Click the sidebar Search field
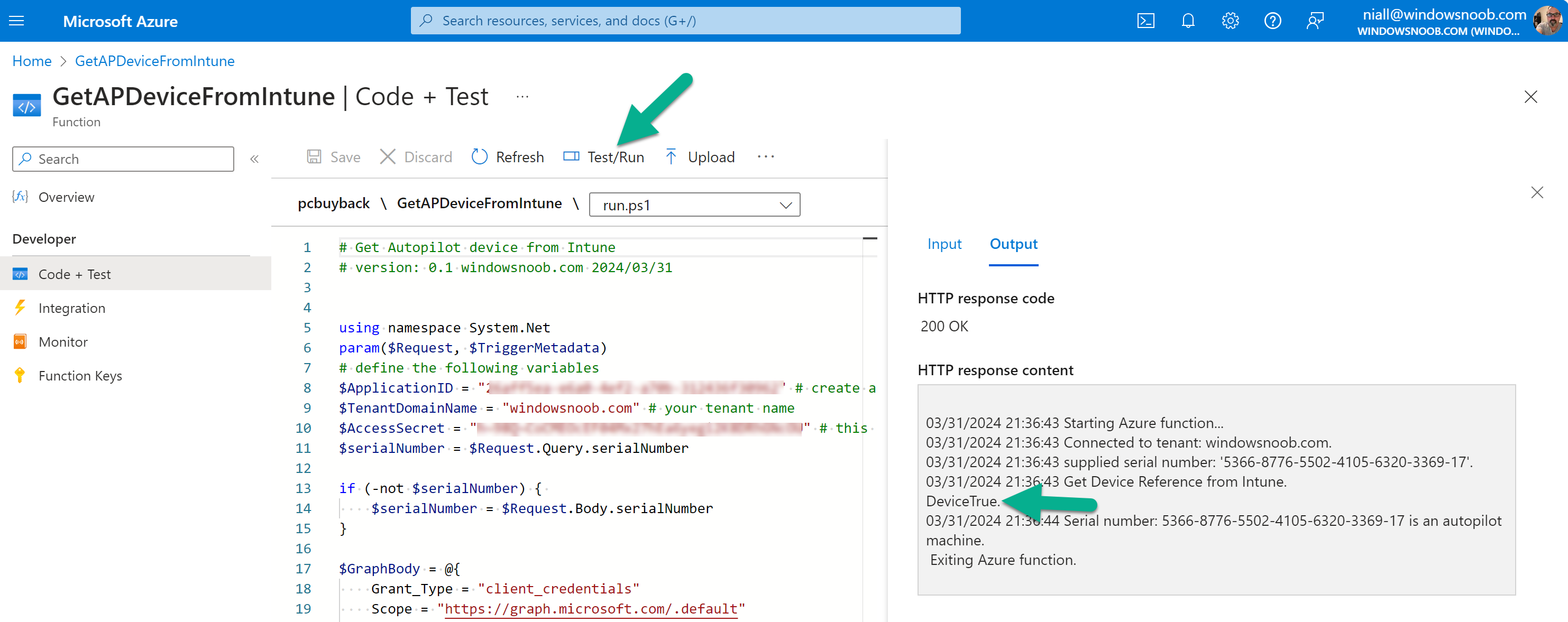Image resolution: width=1568 pixels, height=622 pixels. click(123, 159)
